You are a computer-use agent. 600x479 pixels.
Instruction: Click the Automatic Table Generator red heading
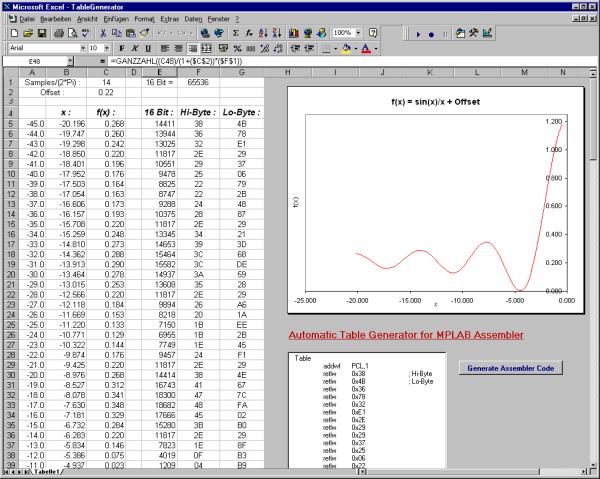click(x=405, y=335)
